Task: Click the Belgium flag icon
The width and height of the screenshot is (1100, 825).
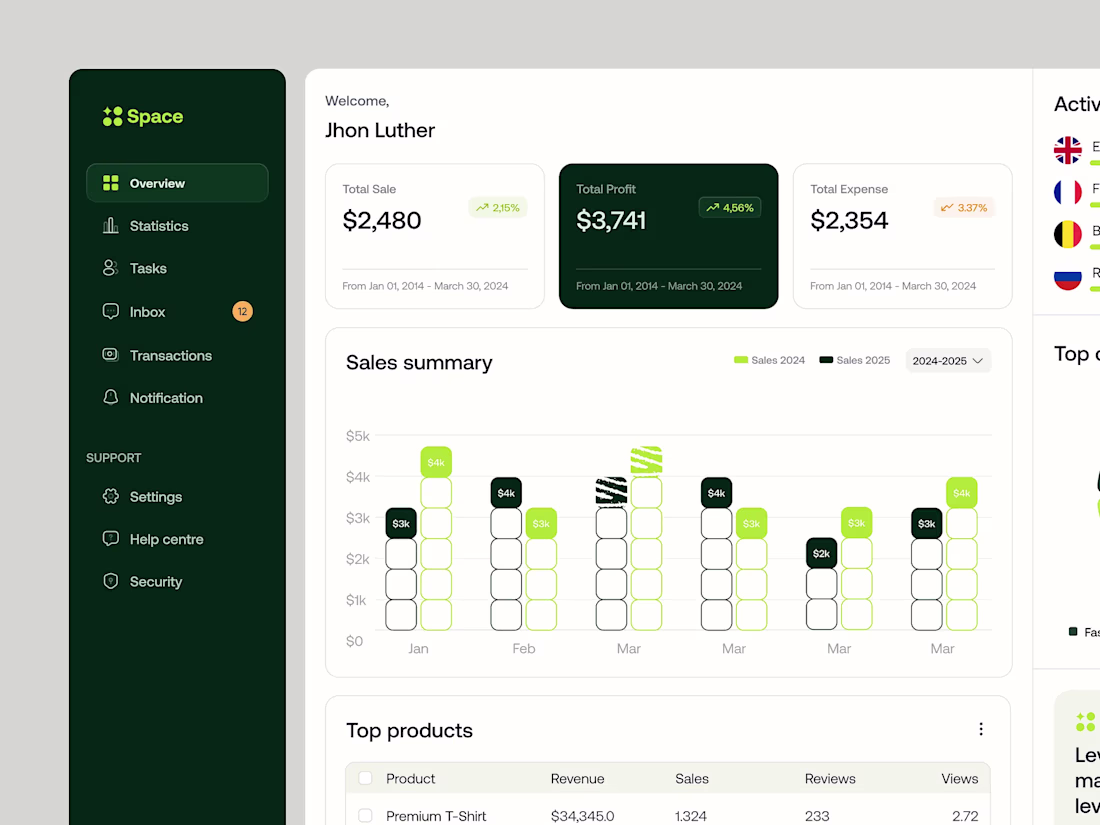Action: point(1068,234)
